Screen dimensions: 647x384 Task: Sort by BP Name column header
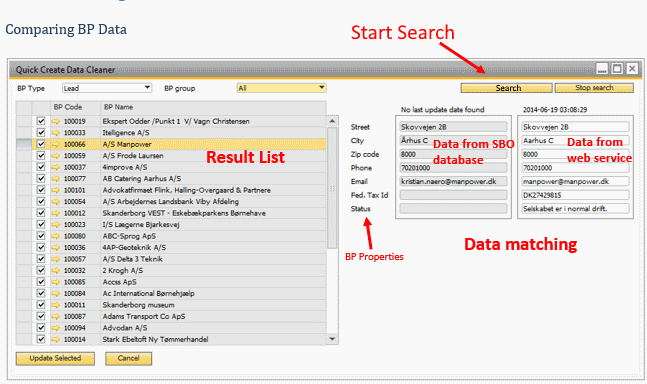point(213,107)
